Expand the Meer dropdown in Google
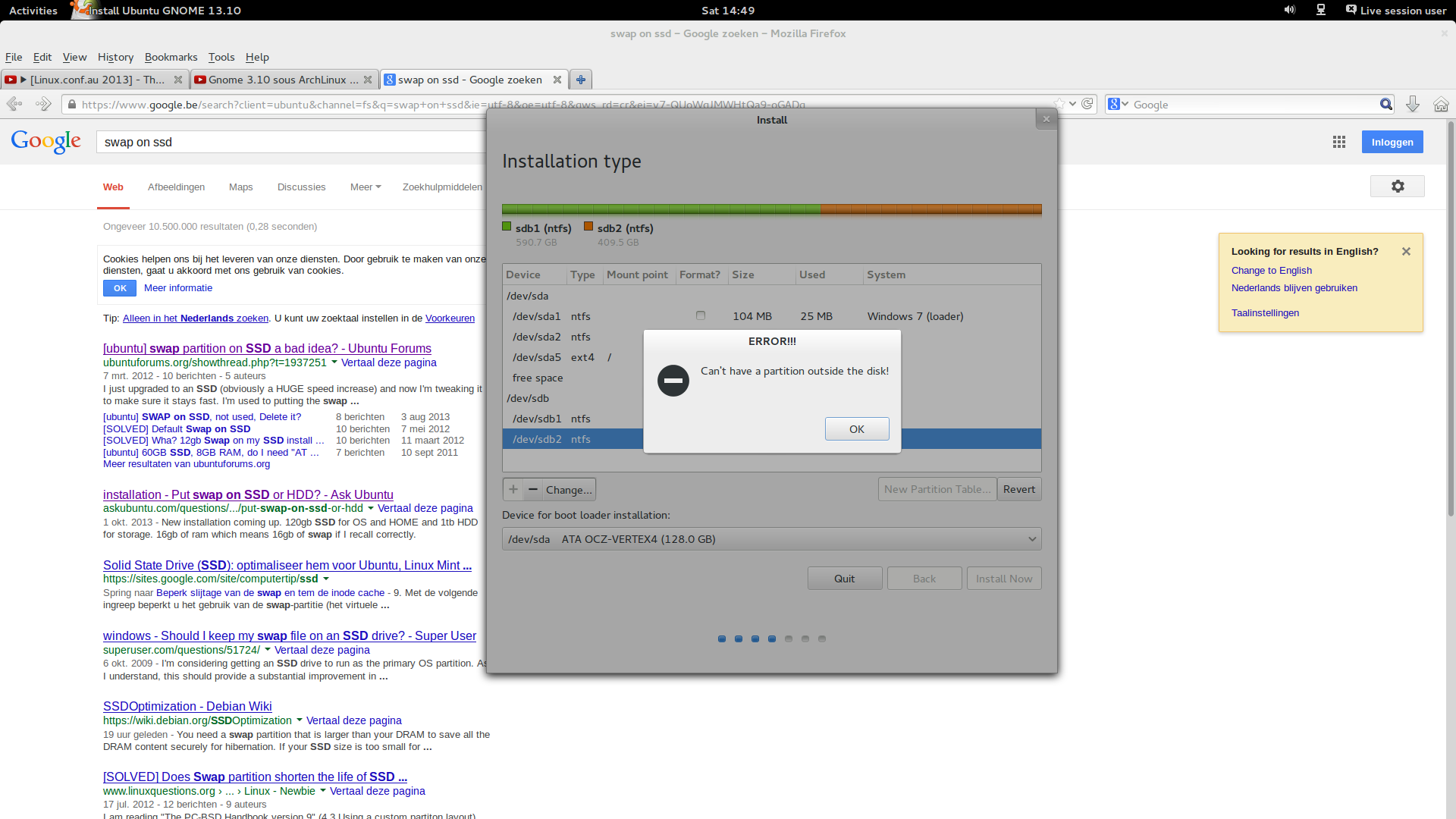The width and height of the screenshot is (1456, 819). pos(366,187)
